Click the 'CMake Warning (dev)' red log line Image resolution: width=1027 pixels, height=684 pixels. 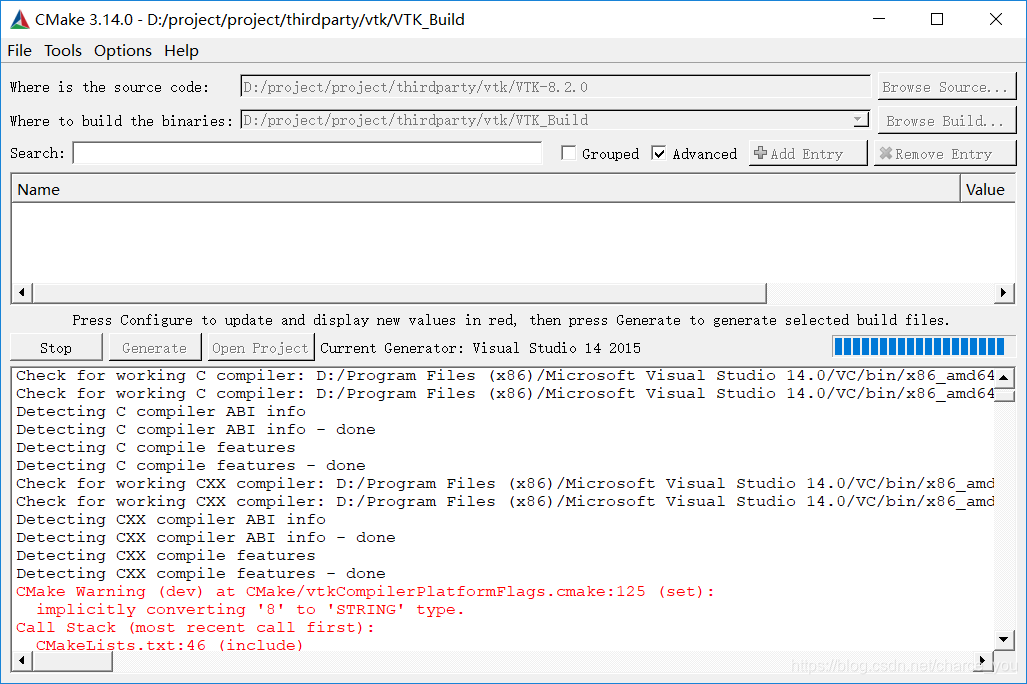coord(365,592)
